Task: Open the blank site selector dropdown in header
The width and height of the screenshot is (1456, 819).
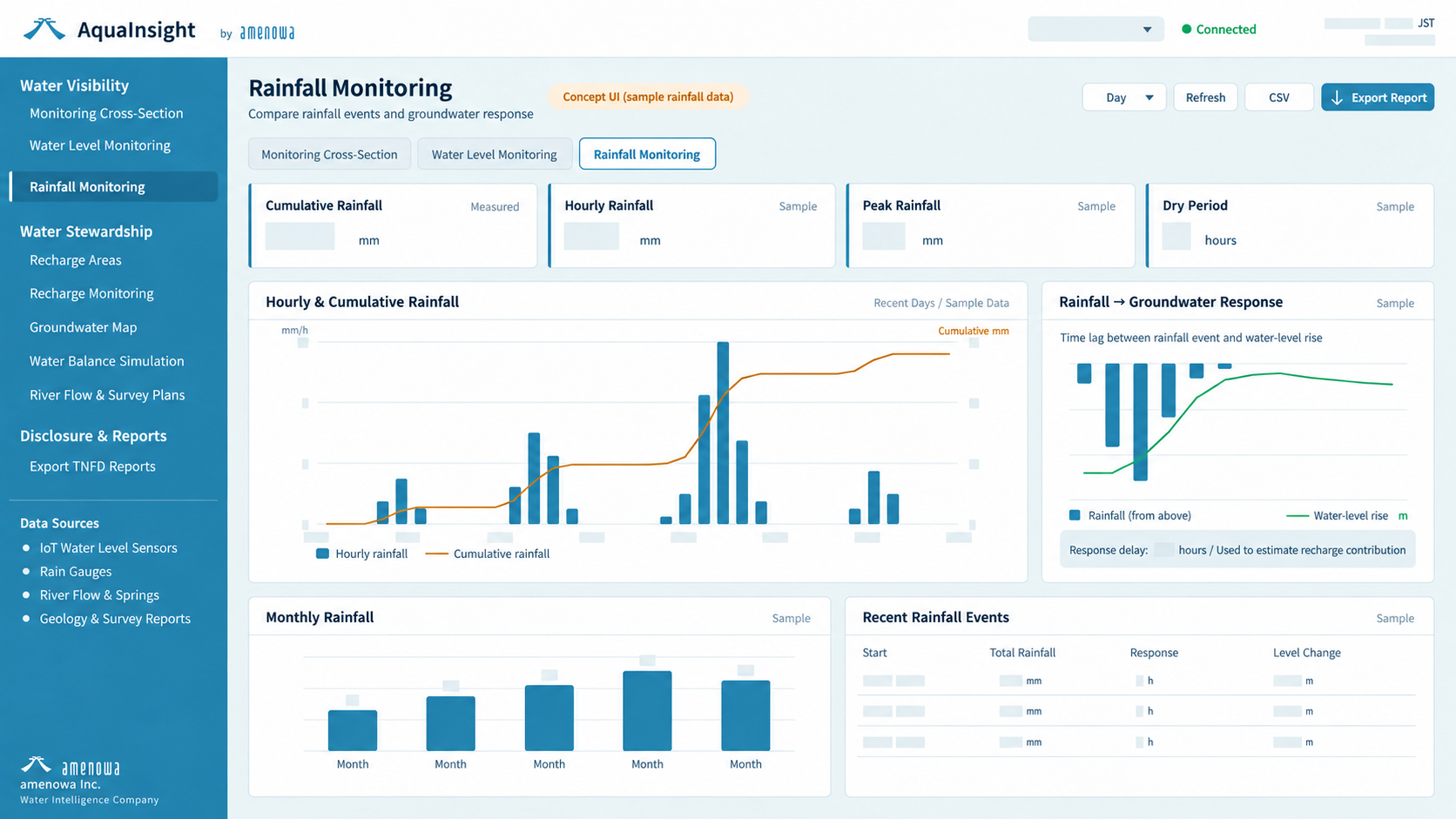Action: point(1095,29)
